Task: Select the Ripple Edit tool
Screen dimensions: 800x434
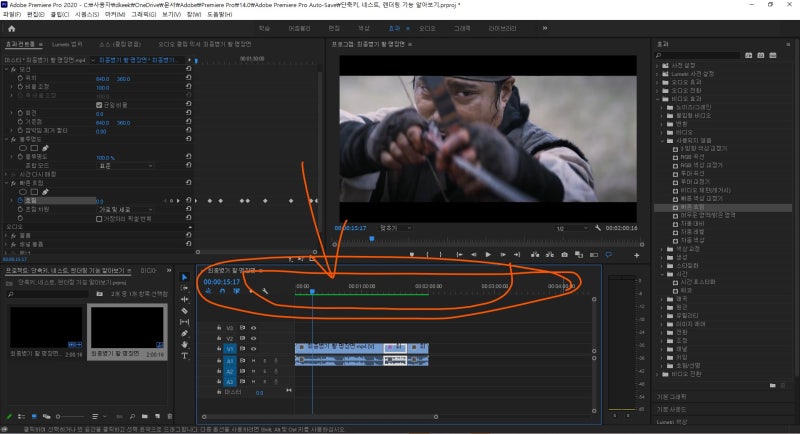Action: (x=185, y=299)
